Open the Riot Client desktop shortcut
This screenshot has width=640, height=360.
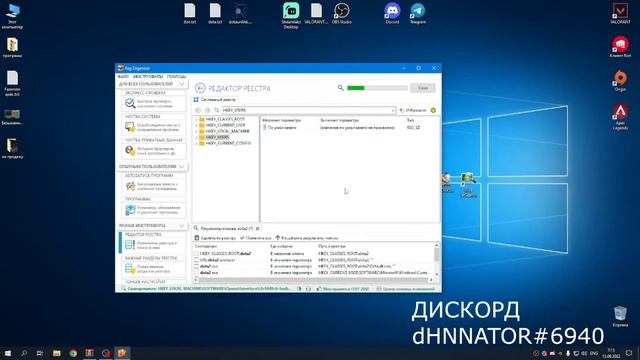[620, 47]
